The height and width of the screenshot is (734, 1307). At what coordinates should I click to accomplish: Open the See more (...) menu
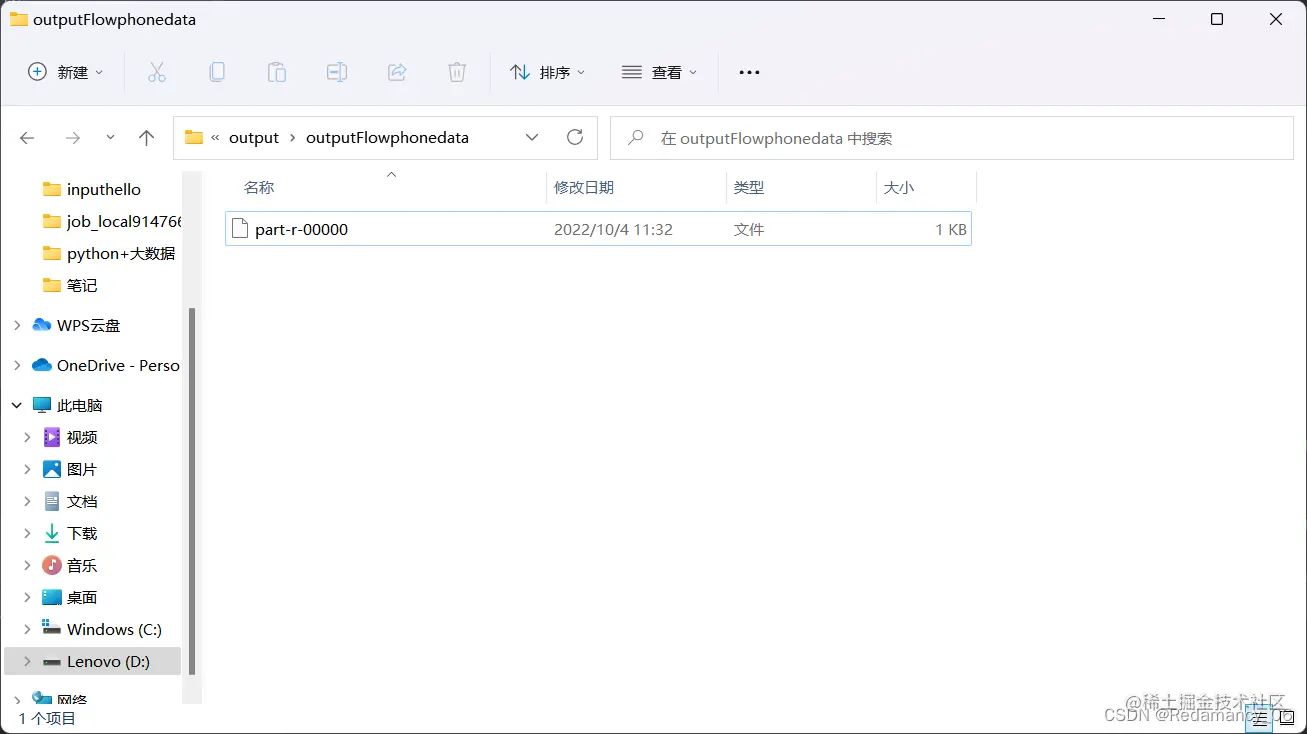748,71
